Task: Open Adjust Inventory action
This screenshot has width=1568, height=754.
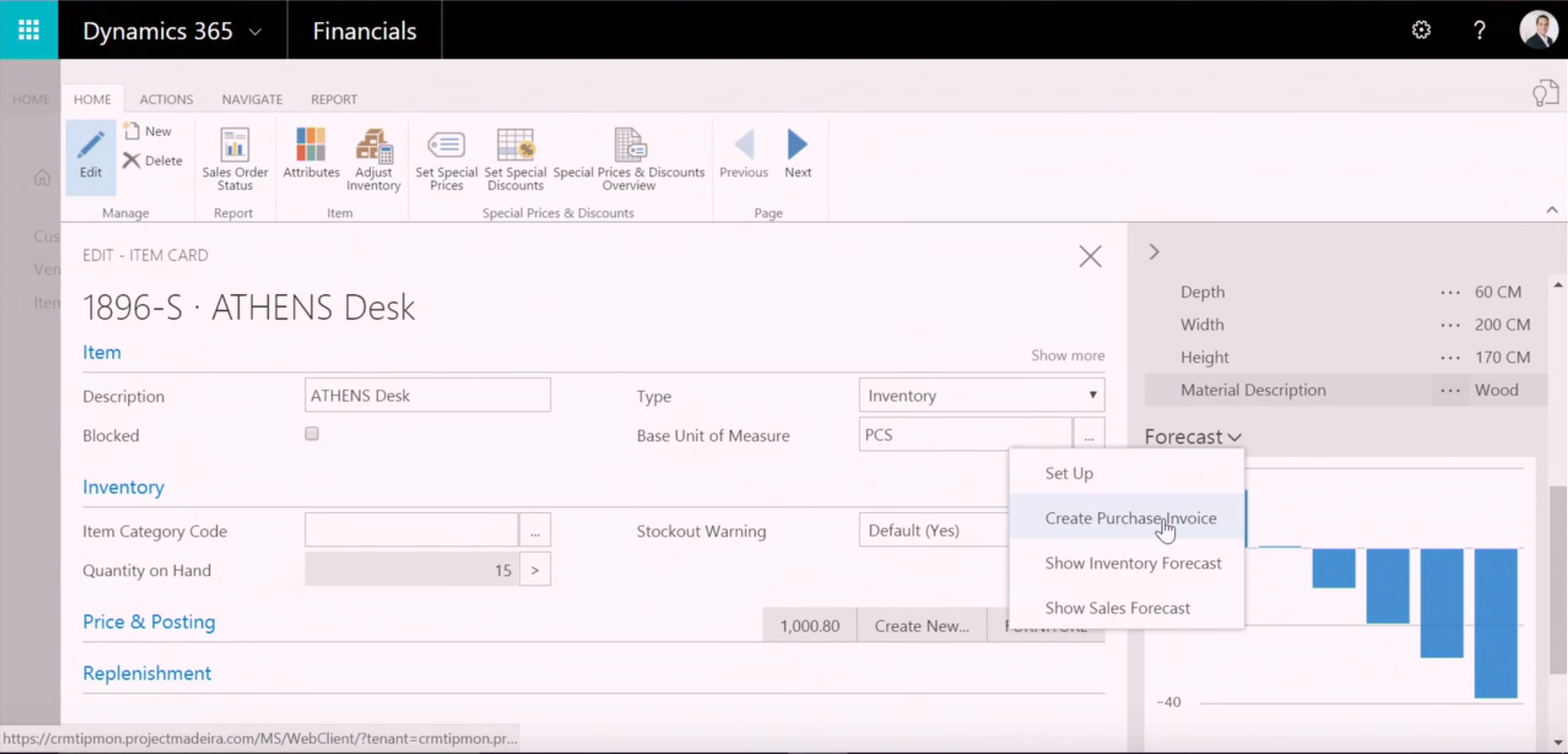Action: coord(373,159)
